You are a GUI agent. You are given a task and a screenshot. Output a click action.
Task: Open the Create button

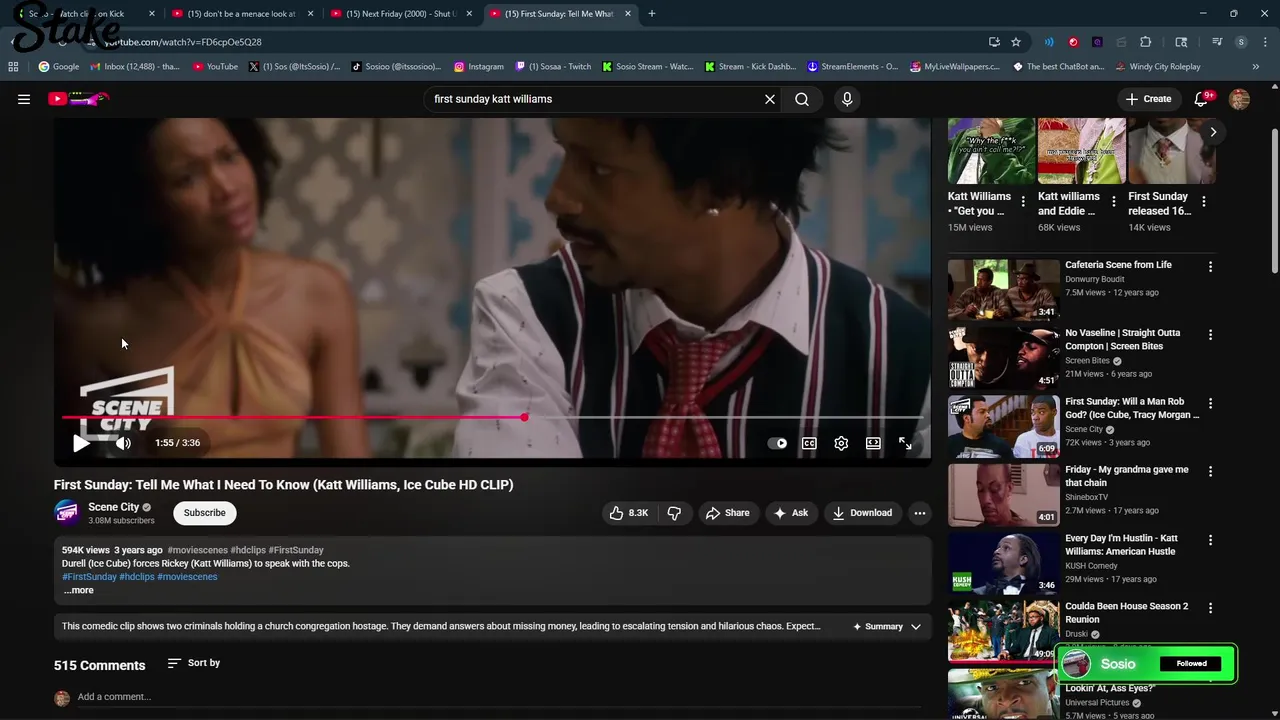click(1148, 99)
